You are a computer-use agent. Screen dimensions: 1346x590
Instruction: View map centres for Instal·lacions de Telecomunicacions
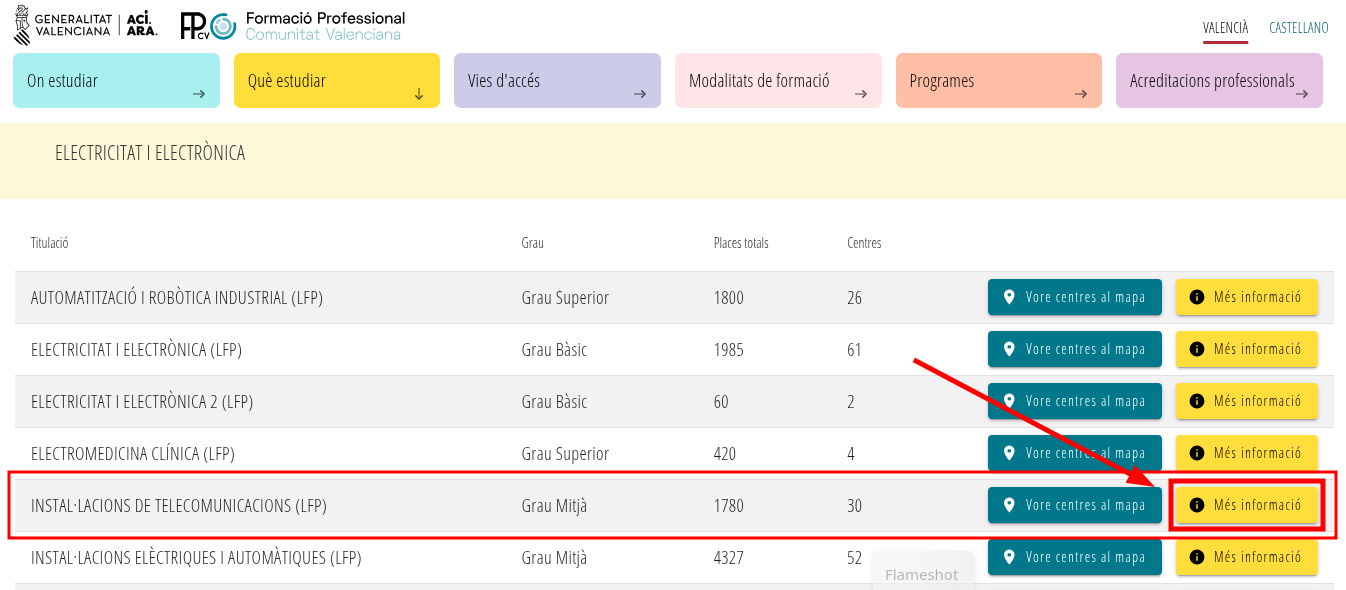tap(1074, 505)
